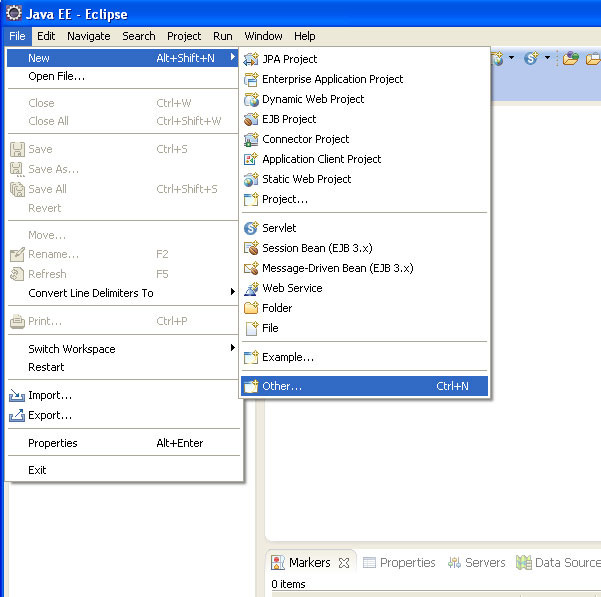Open the Project menu

coord(184,36)
